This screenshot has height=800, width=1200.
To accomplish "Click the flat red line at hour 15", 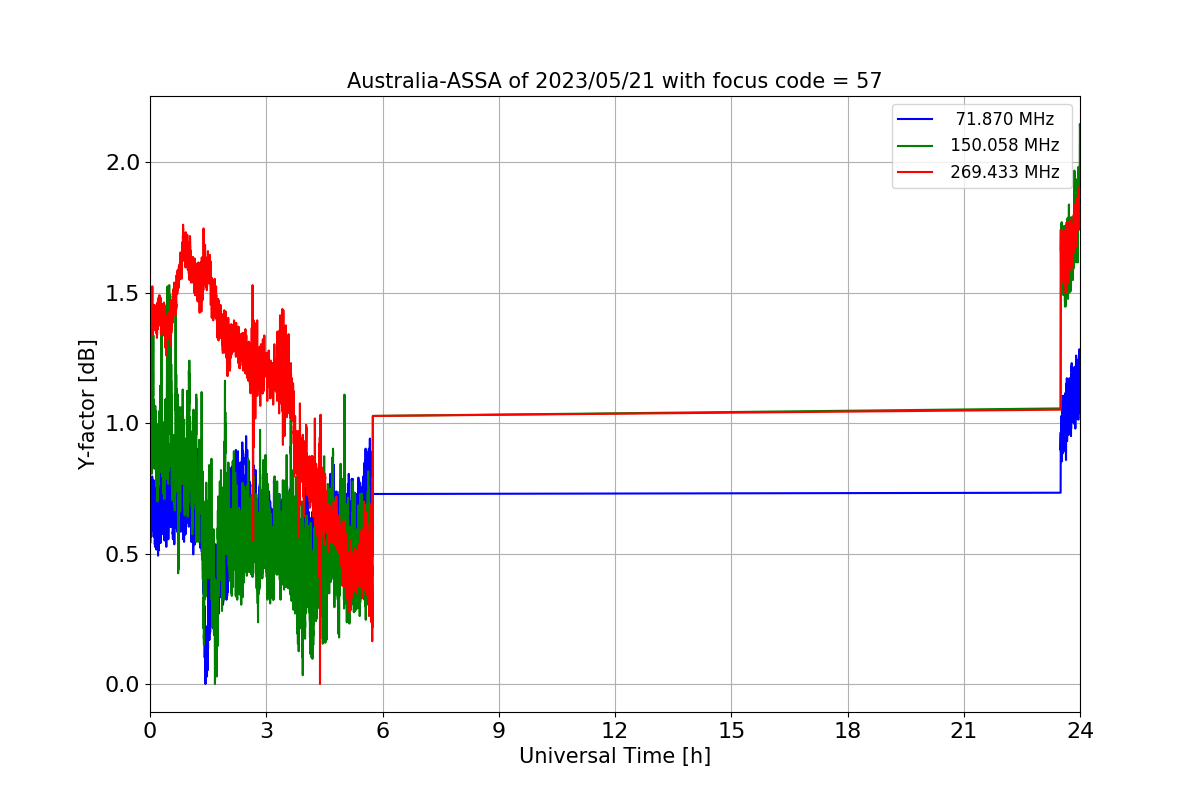I will coord(731,412).
